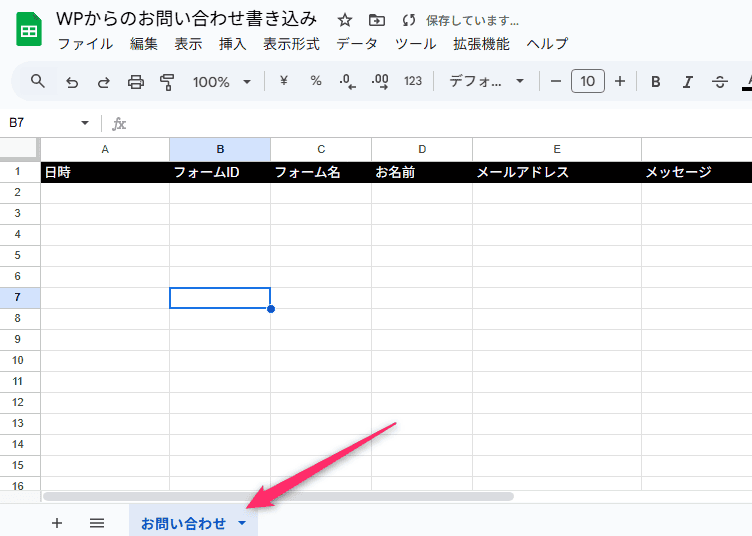Show all sheets list button

click(x=97, y=522)
